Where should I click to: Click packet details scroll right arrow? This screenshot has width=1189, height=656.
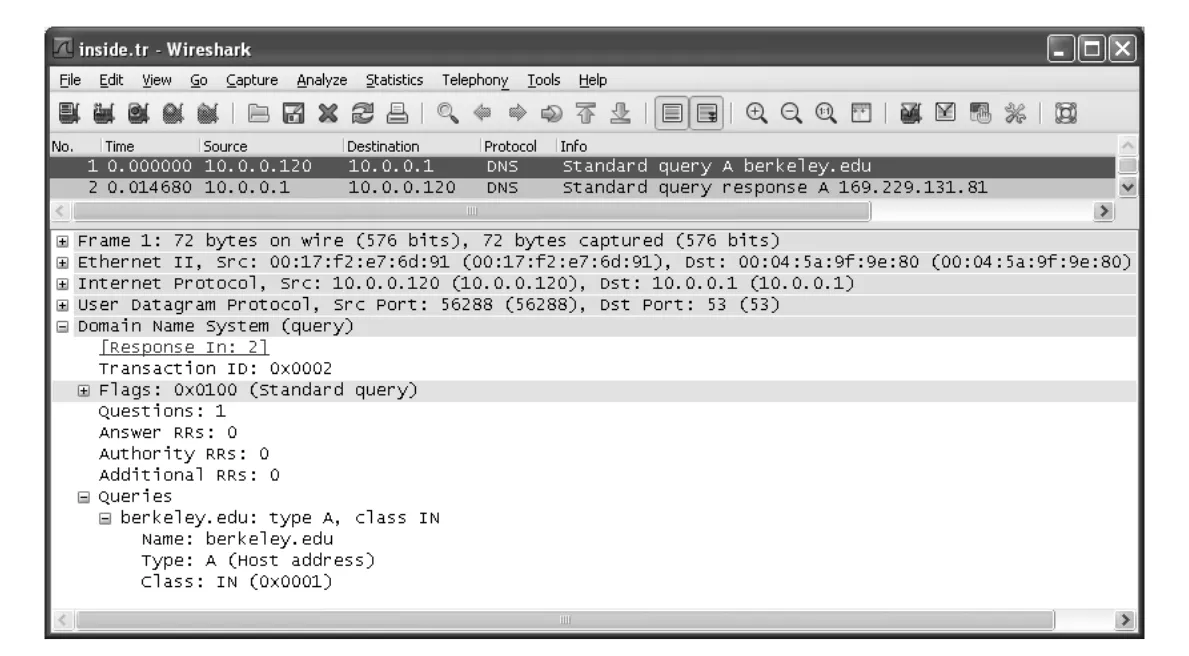coord(1126,620)
